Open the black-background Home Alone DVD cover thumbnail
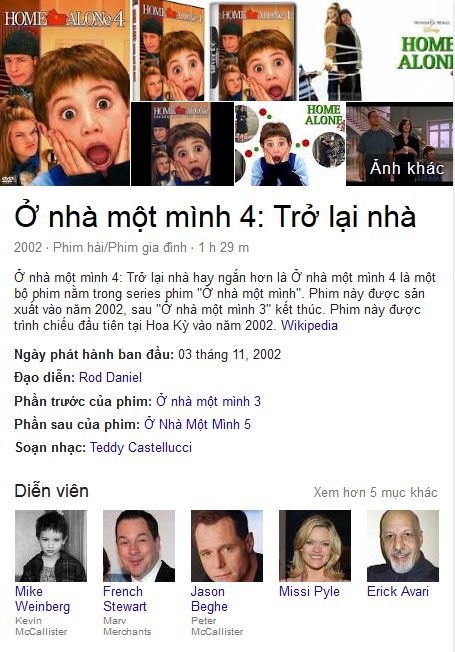The image size is (455, 652). tap(182, 144)
